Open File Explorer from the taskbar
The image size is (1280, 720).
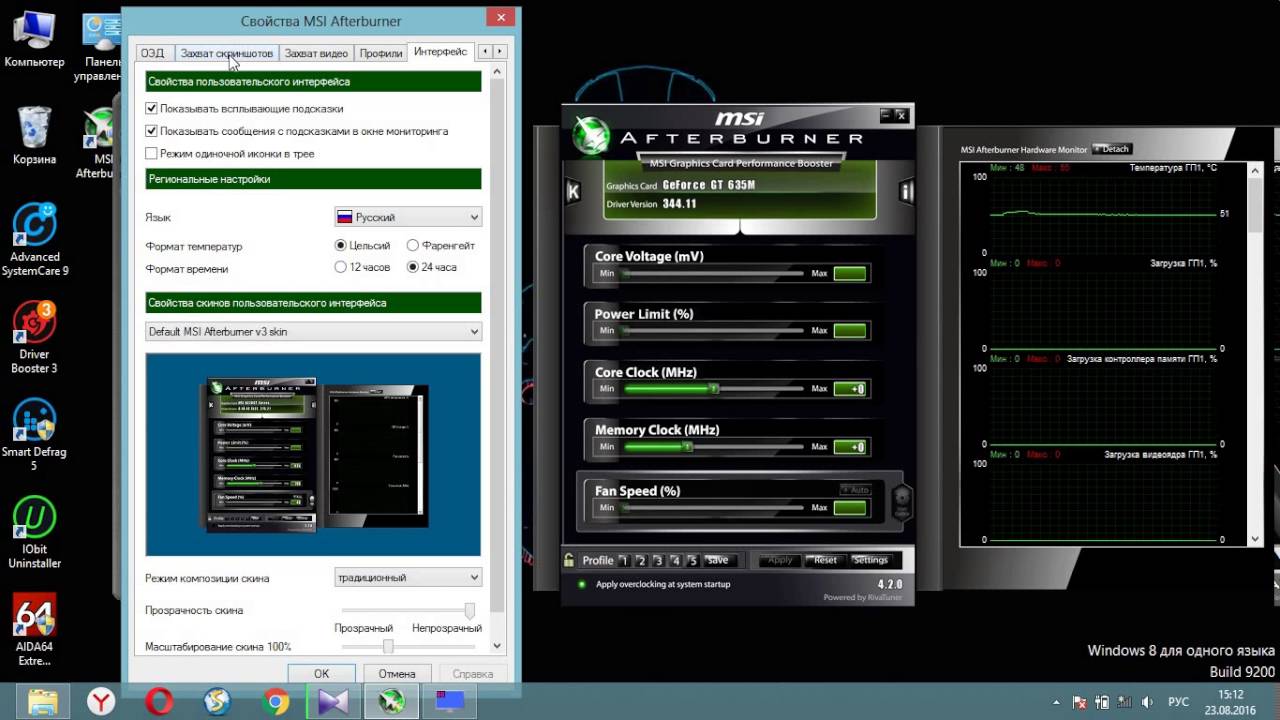(42, 702)
